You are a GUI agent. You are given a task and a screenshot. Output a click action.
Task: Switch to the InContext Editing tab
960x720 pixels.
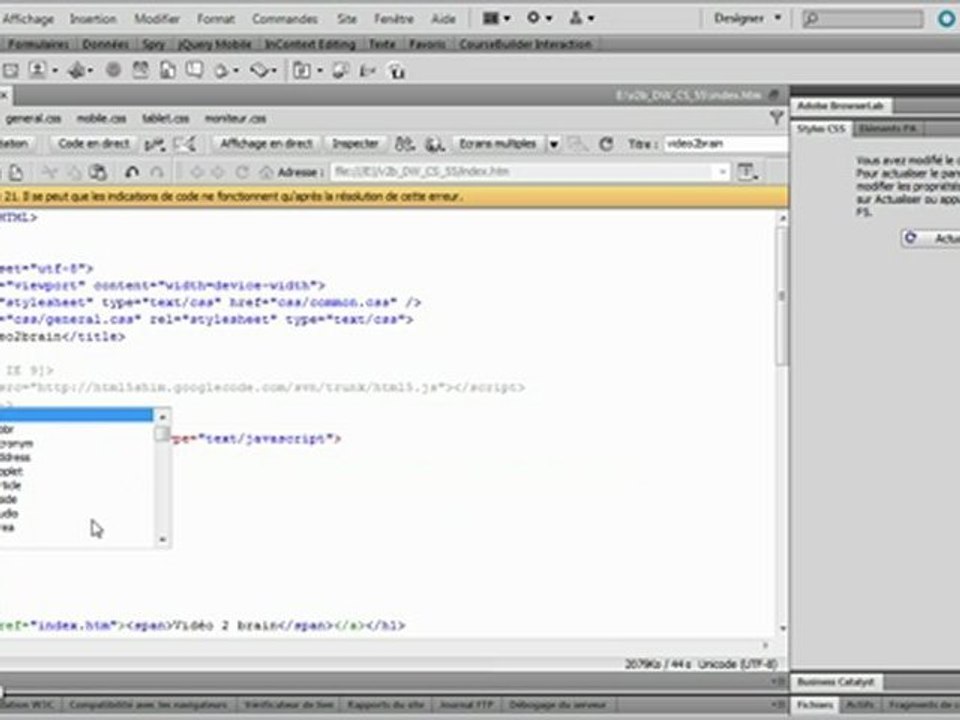[x=310, y=44]
